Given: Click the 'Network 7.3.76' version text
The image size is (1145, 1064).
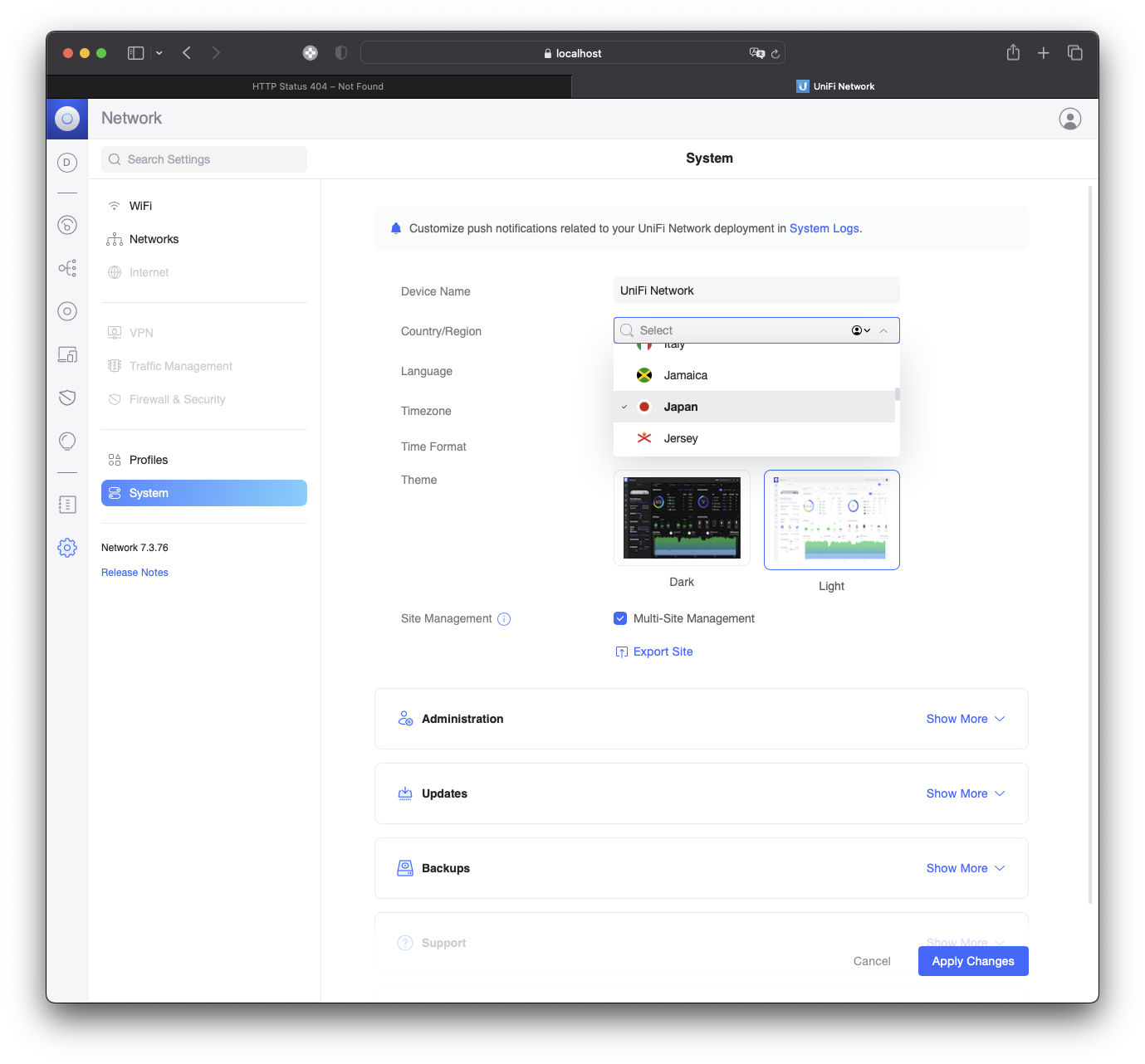Looking at the screenshot, I should (x=135, y=548).
